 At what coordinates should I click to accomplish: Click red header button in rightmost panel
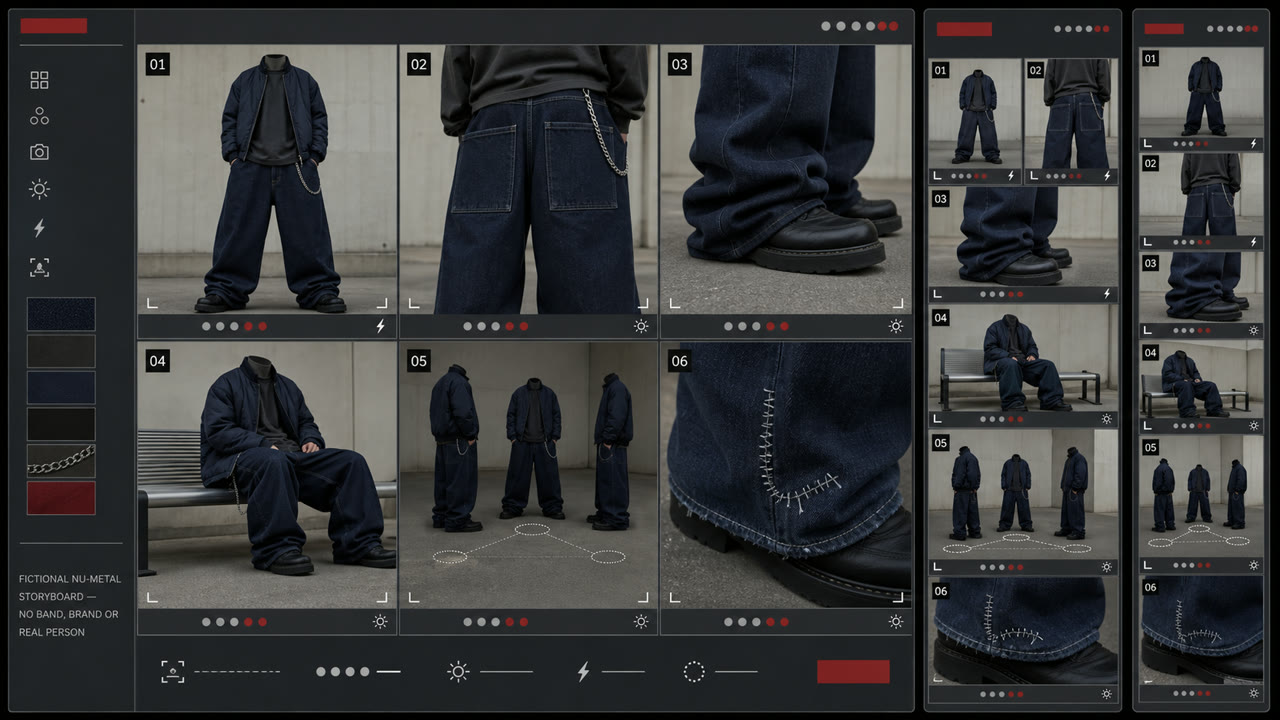click(x=1164, y=29)
